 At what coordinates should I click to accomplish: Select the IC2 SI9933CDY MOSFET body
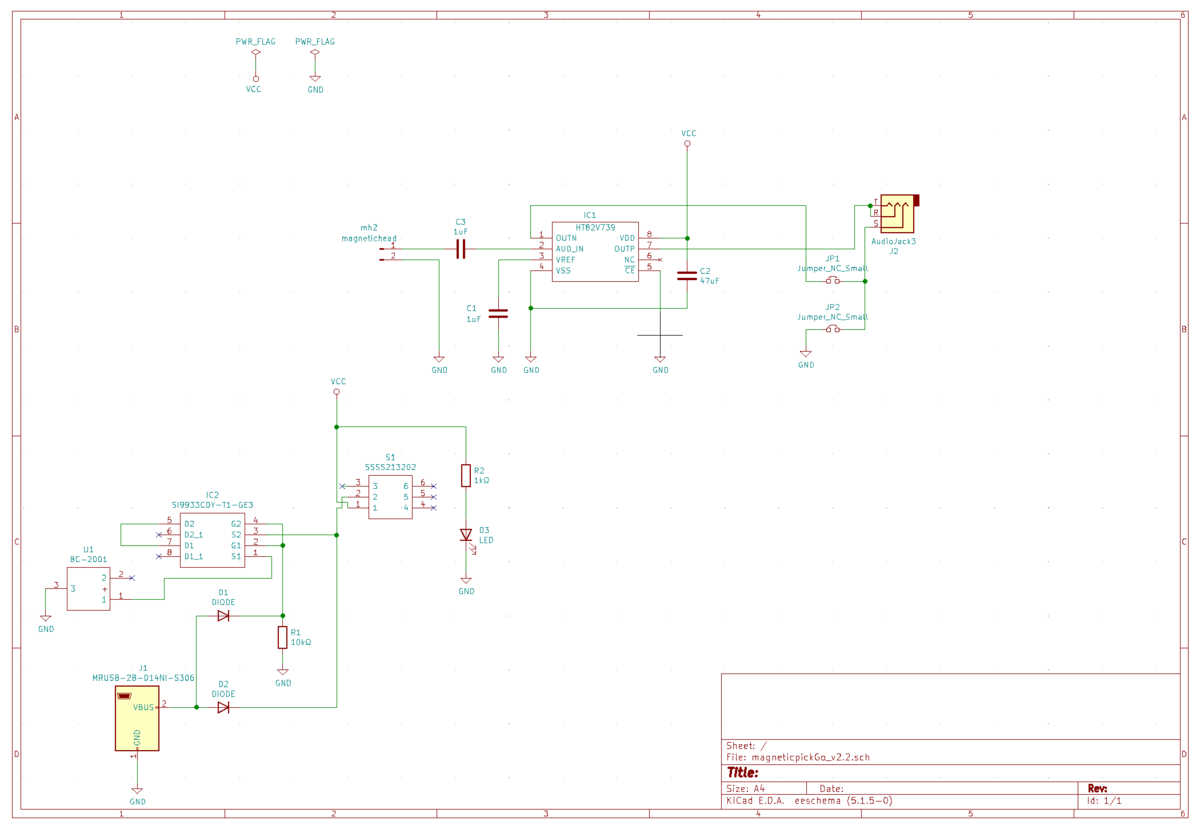pos(212,541)
